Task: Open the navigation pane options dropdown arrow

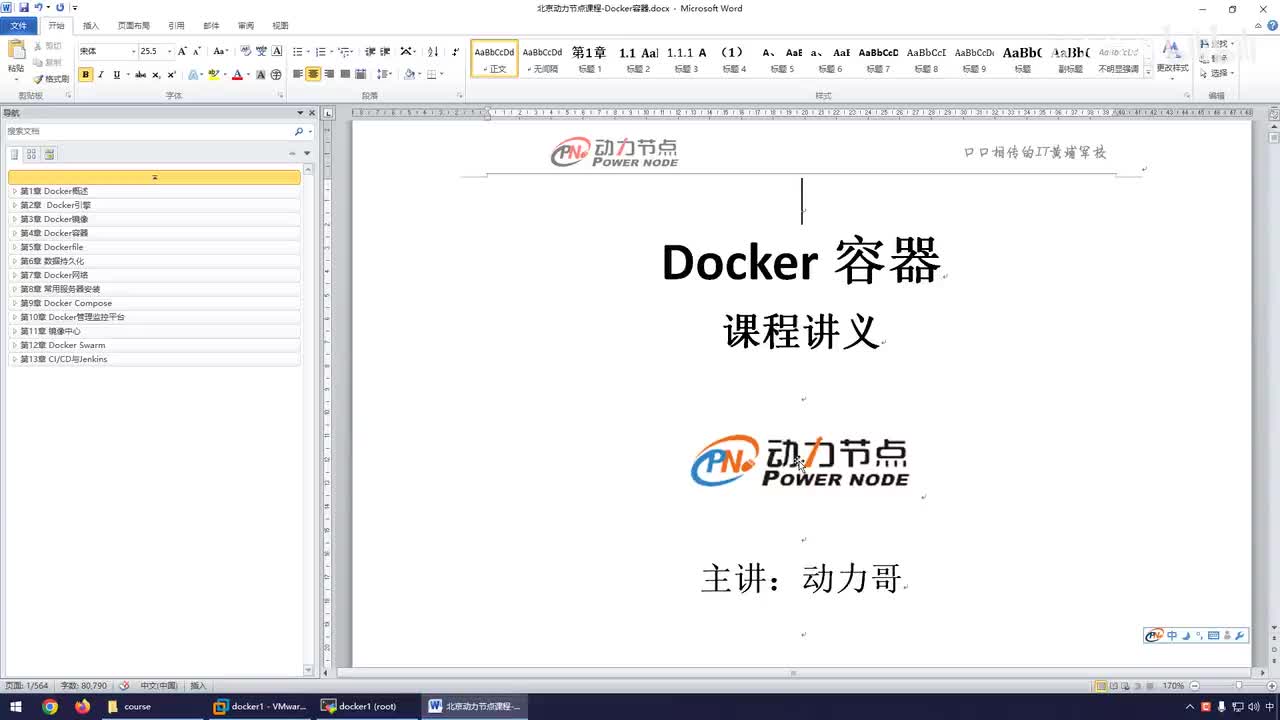Action: [301, 113]
